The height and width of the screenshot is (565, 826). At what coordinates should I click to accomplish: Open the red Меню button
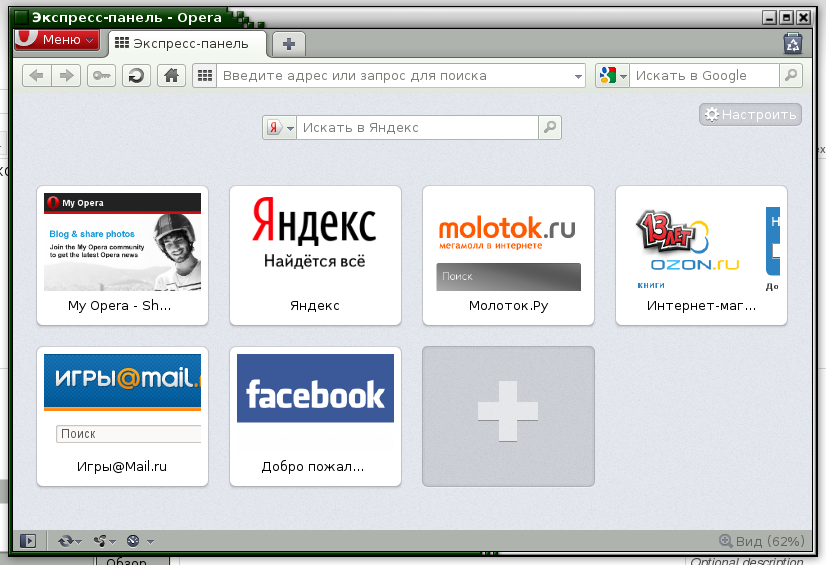tap(57, 39)
